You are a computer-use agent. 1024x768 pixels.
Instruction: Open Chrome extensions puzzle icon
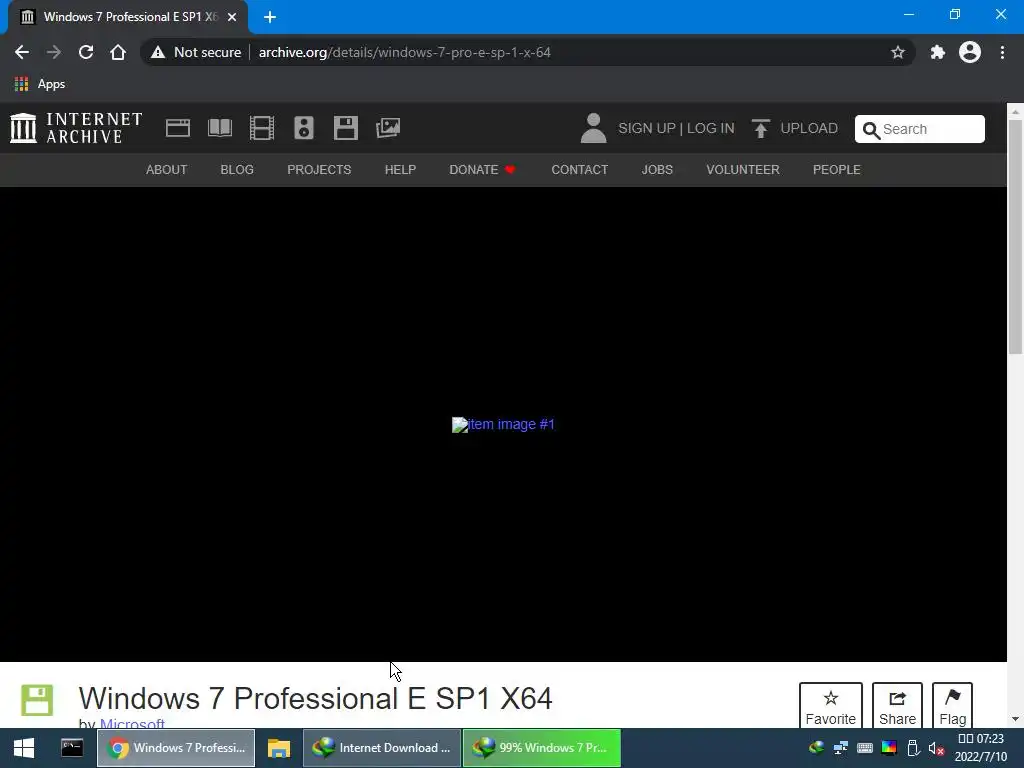(938, 52)
